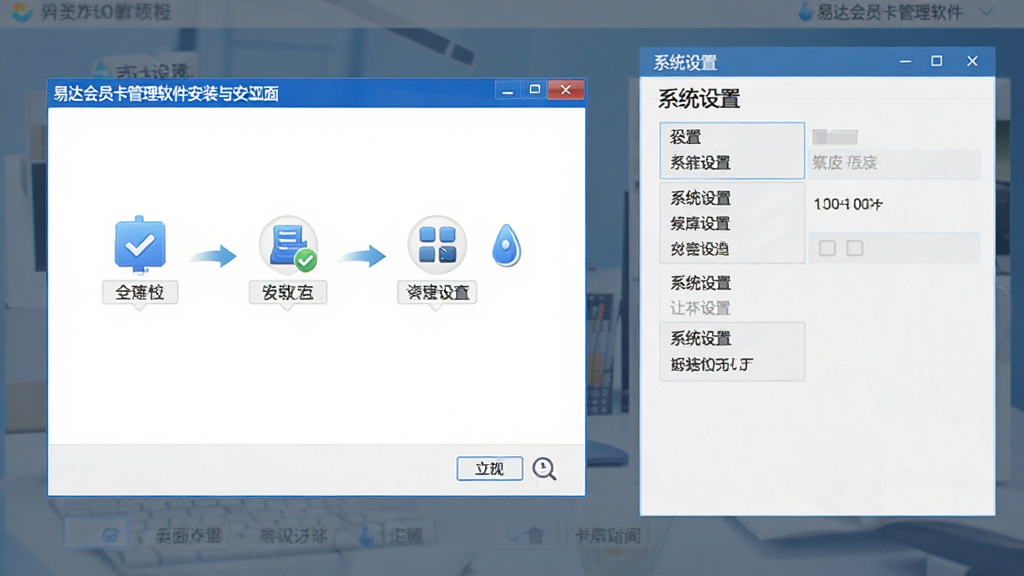Click the 发致查 label under the second step
This screenshot has width=1024, height=576.
(288, 292)
